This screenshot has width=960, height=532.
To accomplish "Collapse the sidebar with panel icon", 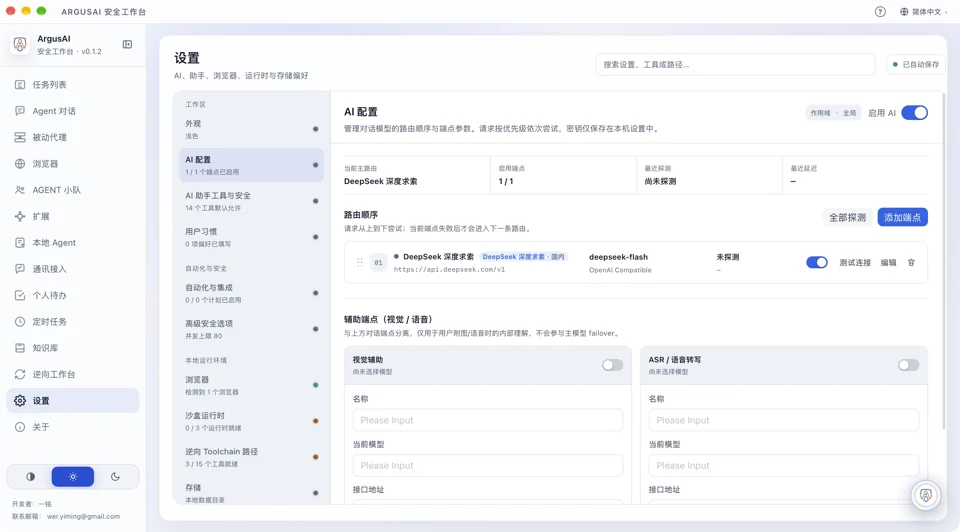I will pyautogui.click(x=127, y=44).
